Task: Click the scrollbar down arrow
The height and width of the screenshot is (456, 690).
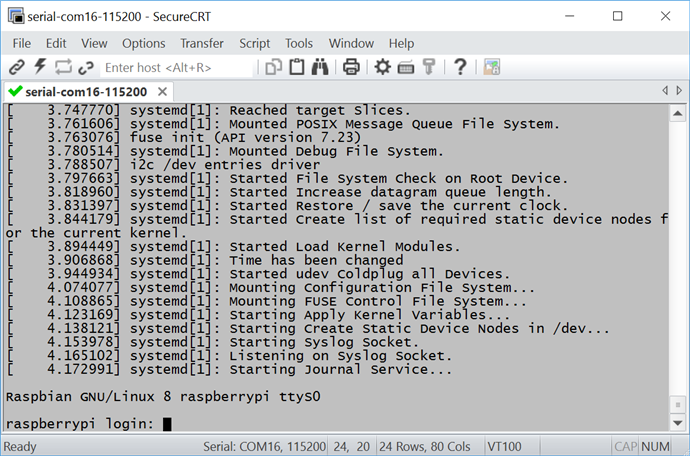Action: [x=678, y=423]
